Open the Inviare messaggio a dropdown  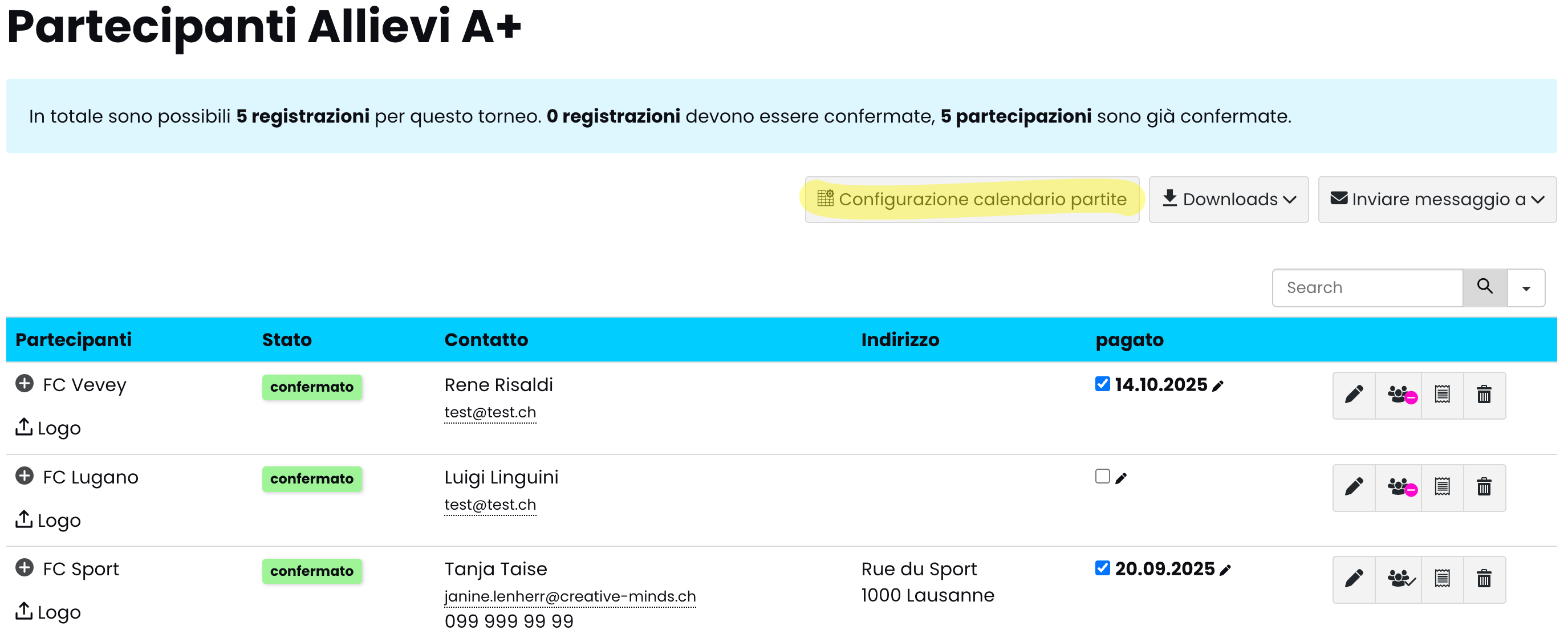click(1436, 200)
